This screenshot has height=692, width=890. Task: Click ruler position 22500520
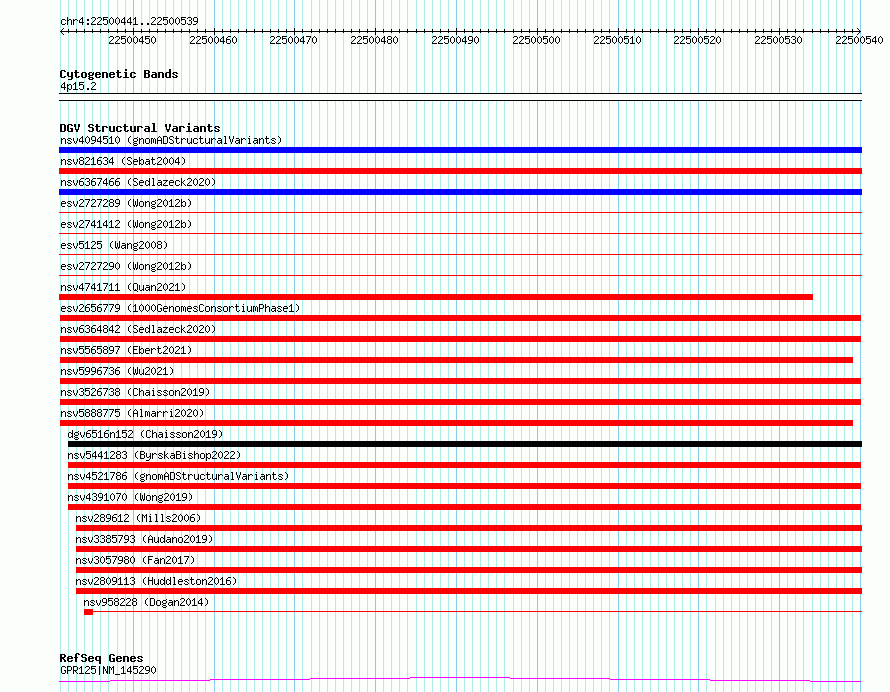coord(698,40)
